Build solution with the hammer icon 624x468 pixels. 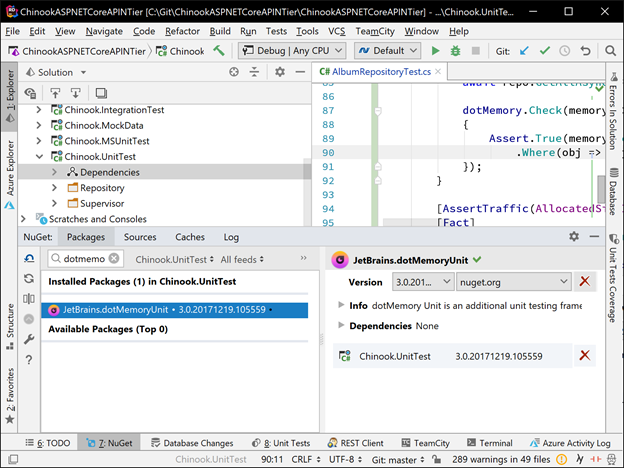click(219, 51)
